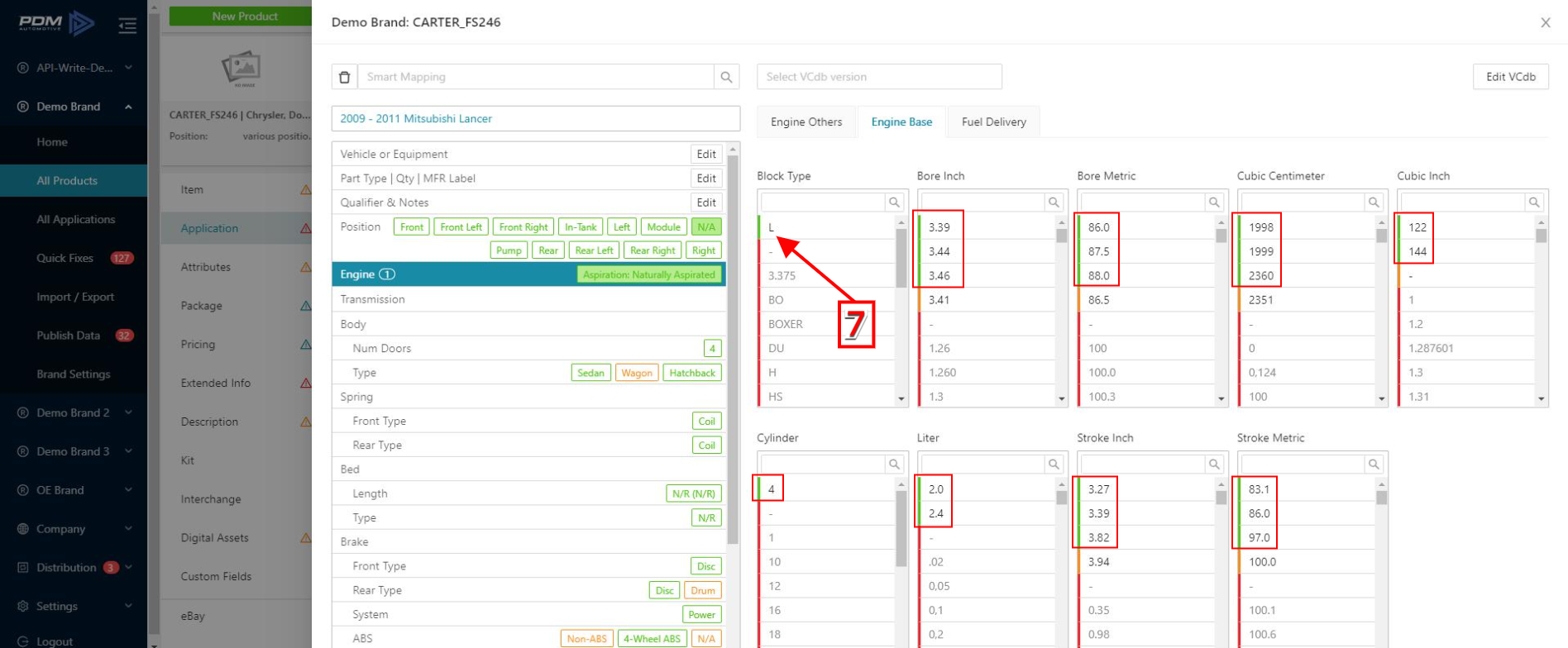1568x648 pixels.
Task: Click the Engine info circle icon
Action: [387, 274]
